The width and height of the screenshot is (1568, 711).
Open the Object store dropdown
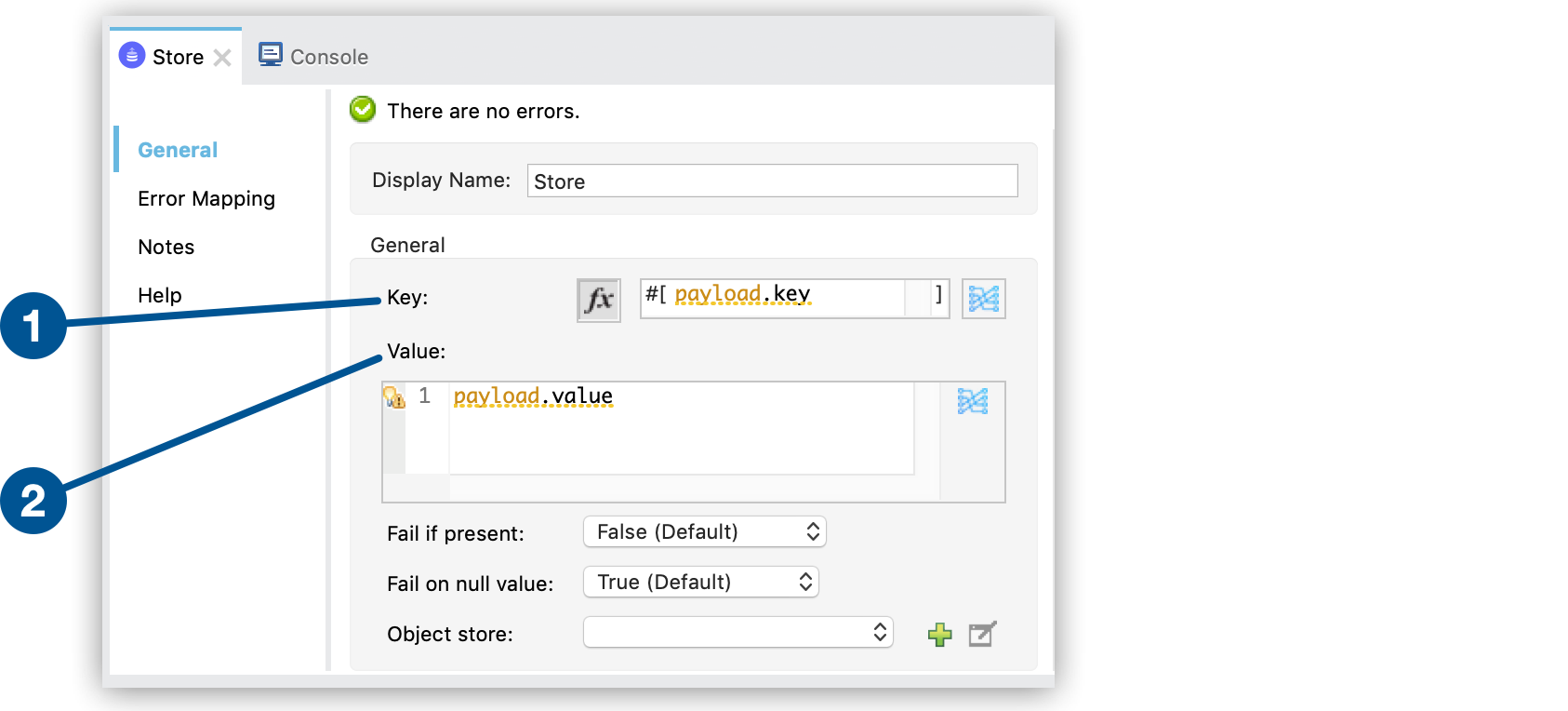(x=737, y=632)
